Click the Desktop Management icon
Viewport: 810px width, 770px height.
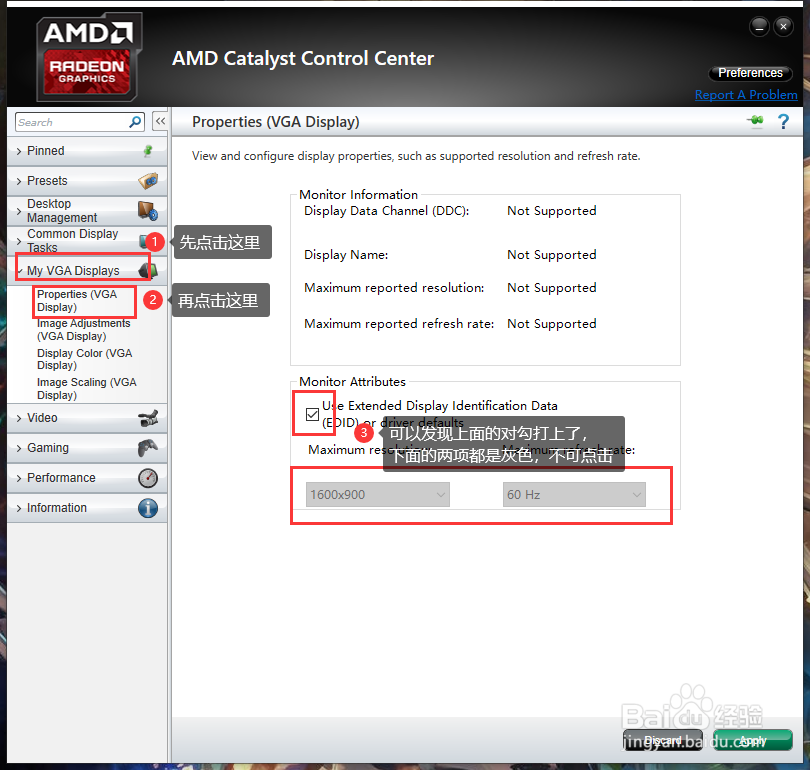click(x=148, y=211)
